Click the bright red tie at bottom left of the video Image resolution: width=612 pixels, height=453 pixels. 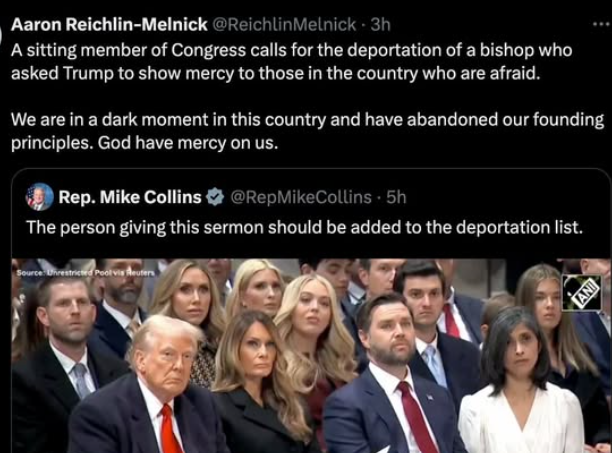pyautogui.click(x=169, y=428)
